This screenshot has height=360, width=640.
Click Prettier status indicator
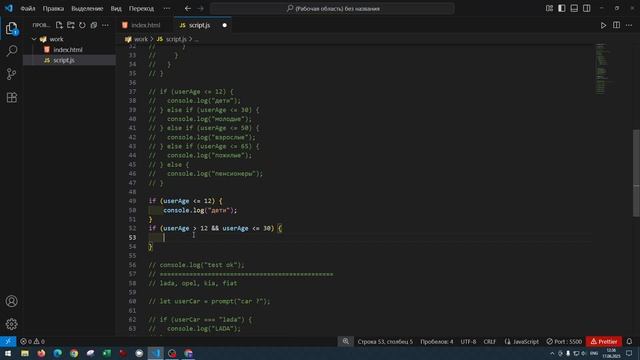point(604,341)
